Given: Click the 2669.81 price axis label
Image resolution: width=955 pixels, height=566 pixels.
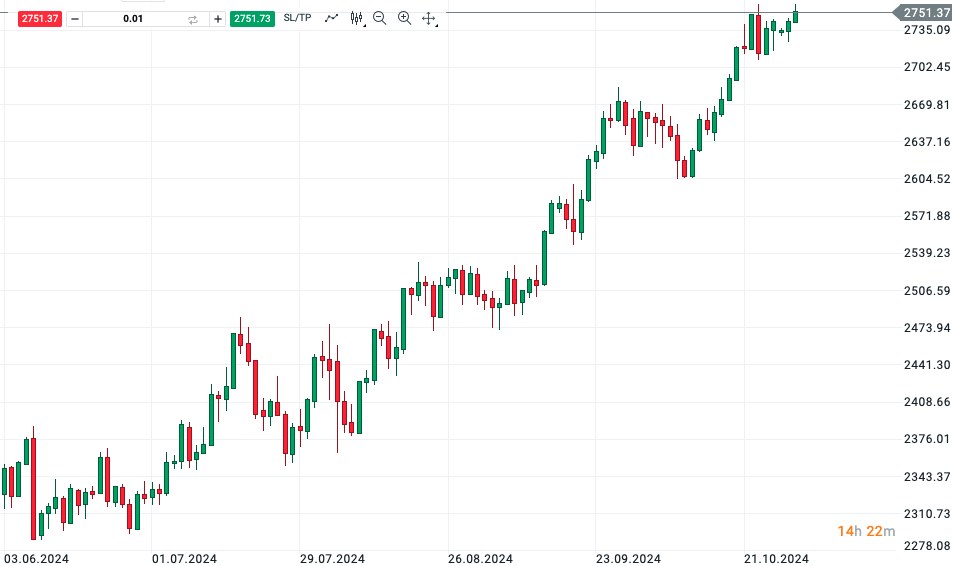Looking at the screenshot, I should tap(927, 105).
